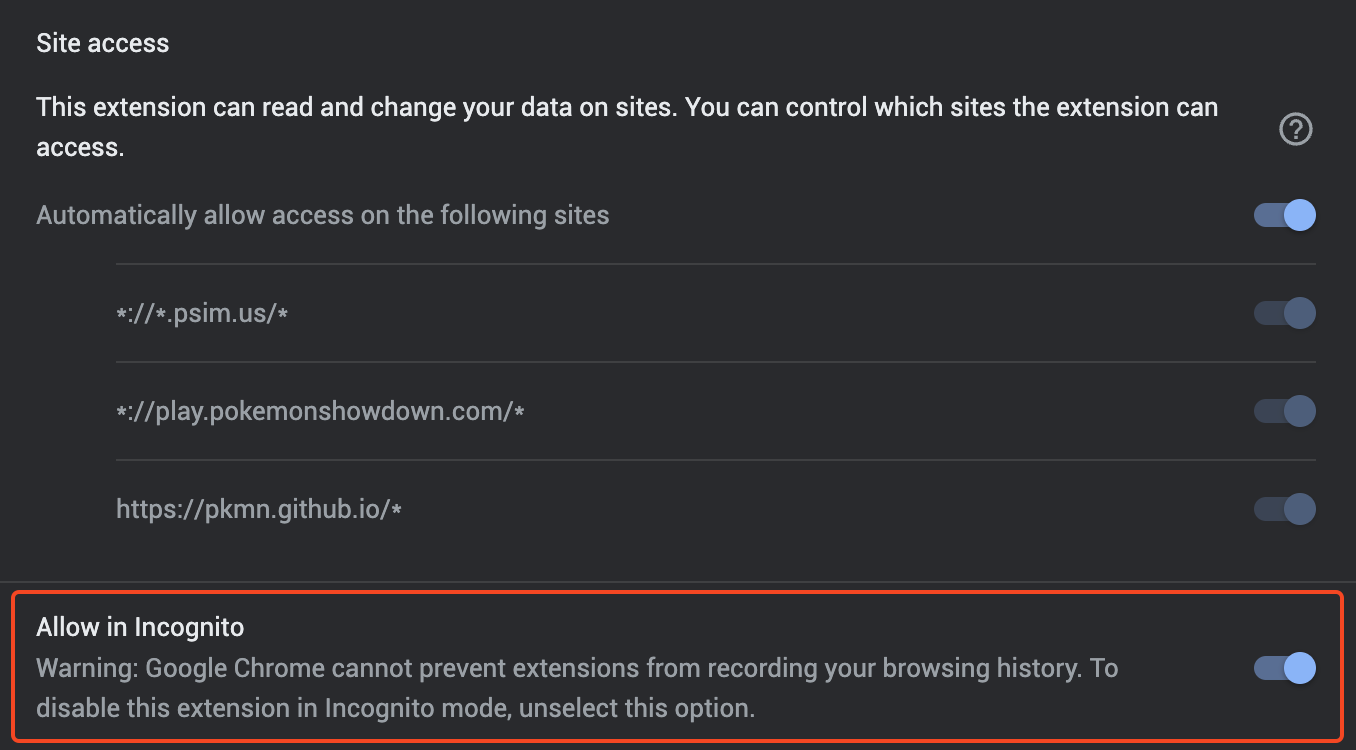Click the "unselect this option" warning line
The image size is (1356, 750).
[x=395, y=709]
